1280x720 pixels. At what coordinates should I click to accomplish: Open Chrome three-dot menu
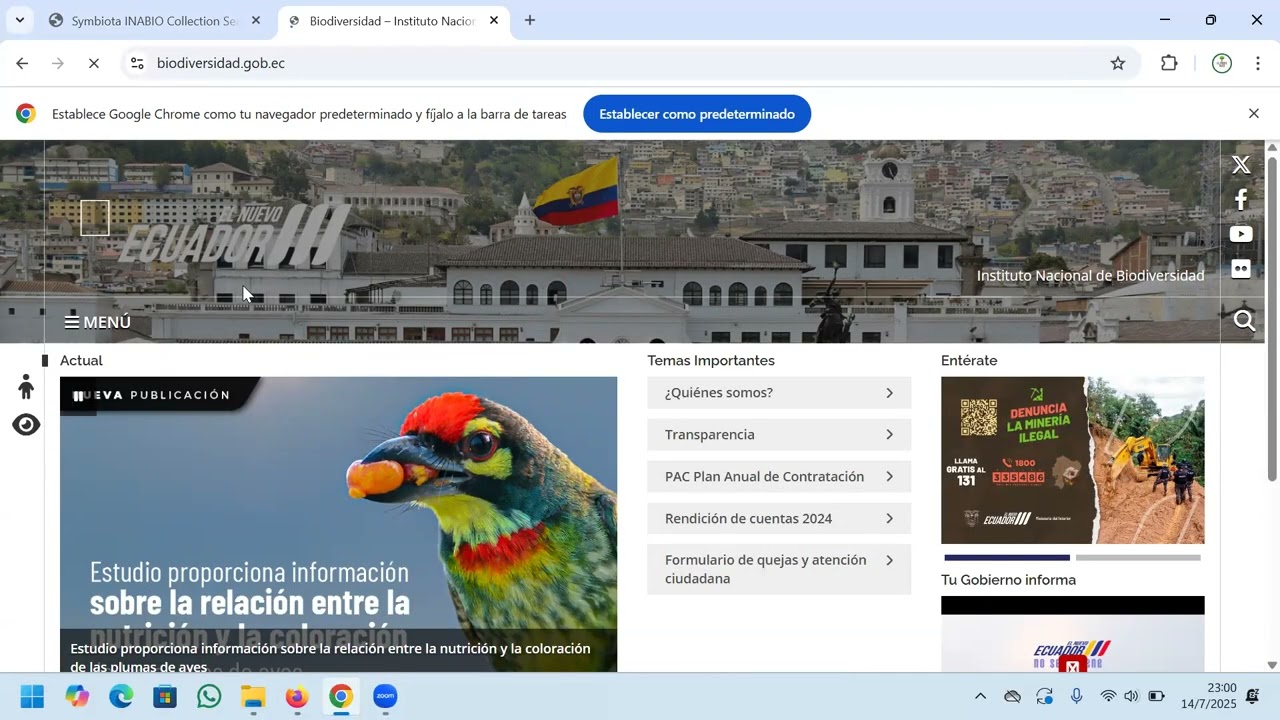[x=1257, y=63]
